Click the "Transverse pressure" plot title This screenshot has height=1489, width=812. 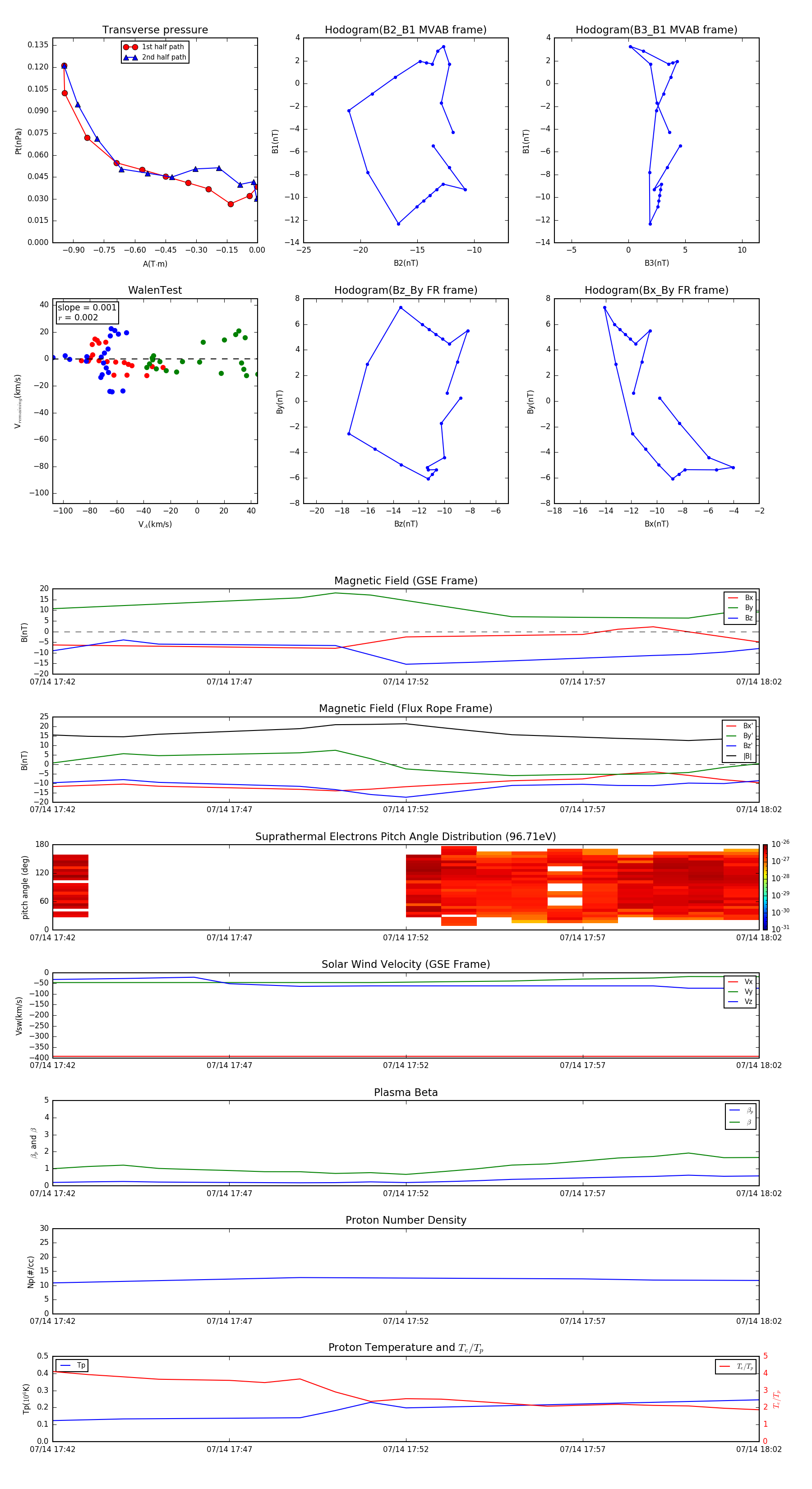(x=155, y=29)
